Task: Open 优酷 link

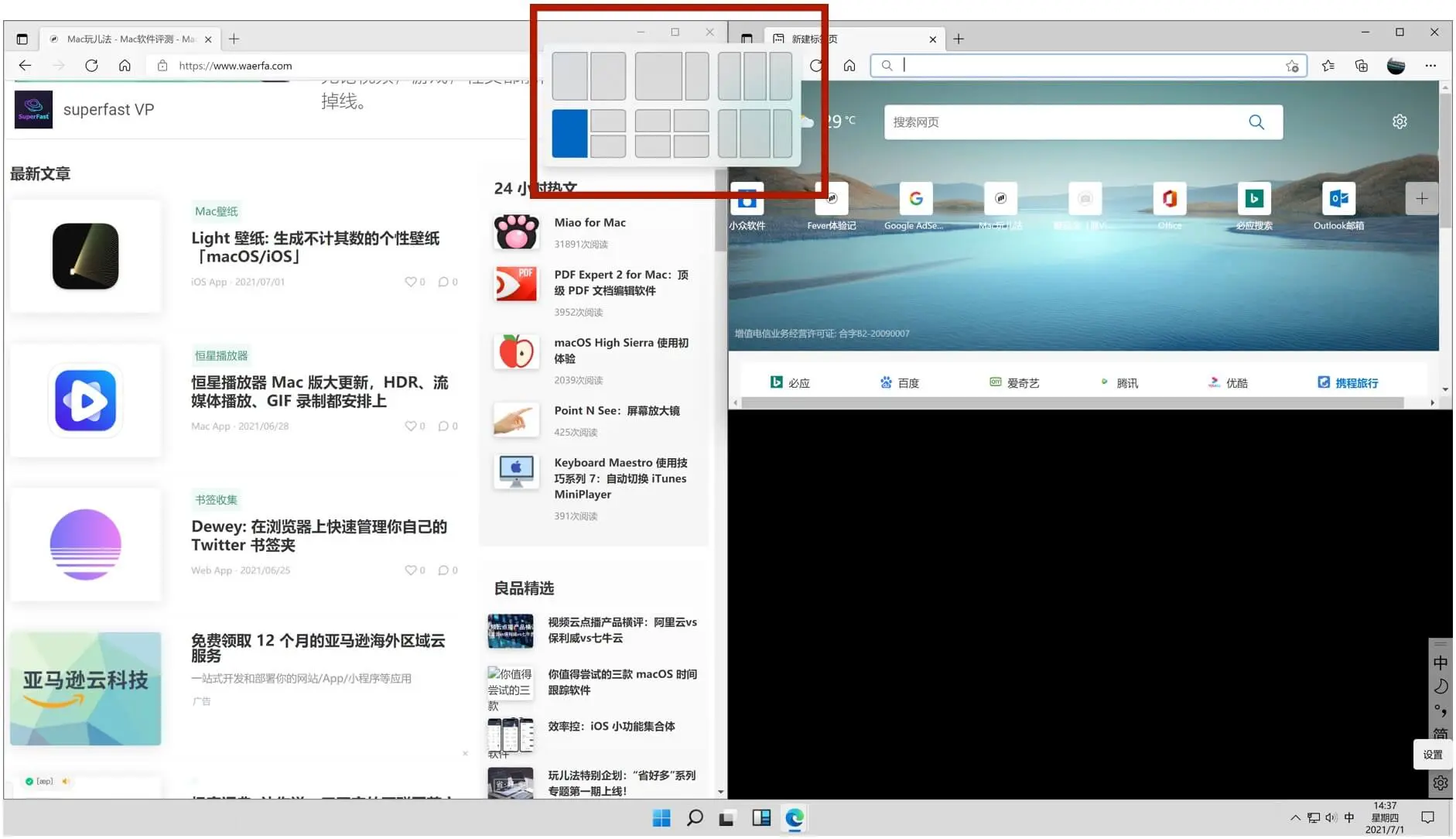Action: (1228, 382)
